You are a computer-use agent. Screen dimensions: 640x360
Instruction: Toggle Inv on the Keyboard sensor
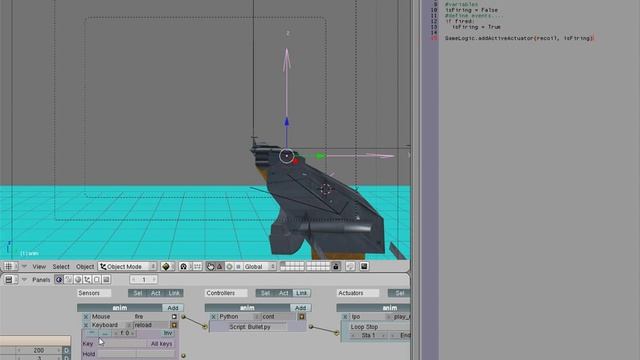(x=168, y=333)
